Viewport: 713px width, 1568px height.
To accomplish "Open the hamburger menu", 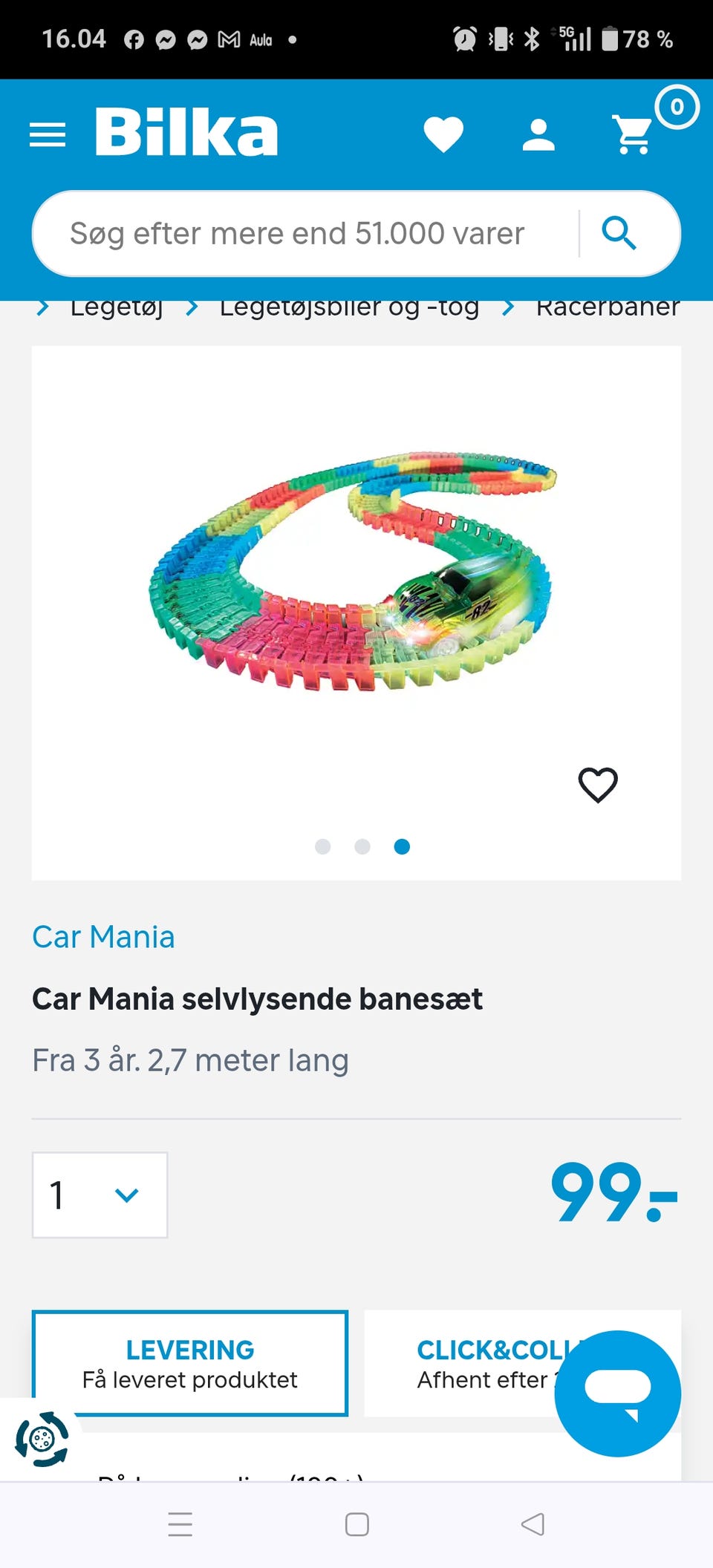I will (x=48, y=135).
